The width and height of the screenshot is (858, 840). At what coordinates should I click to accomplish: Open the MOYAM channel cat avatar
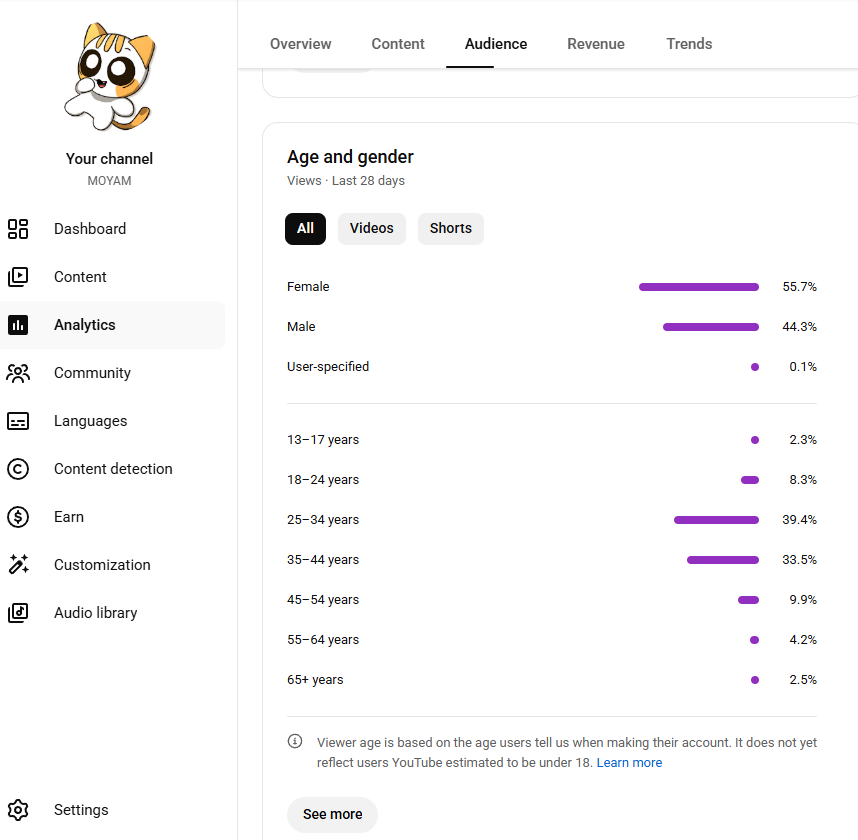pyautogui.click(x=110, y=77)
